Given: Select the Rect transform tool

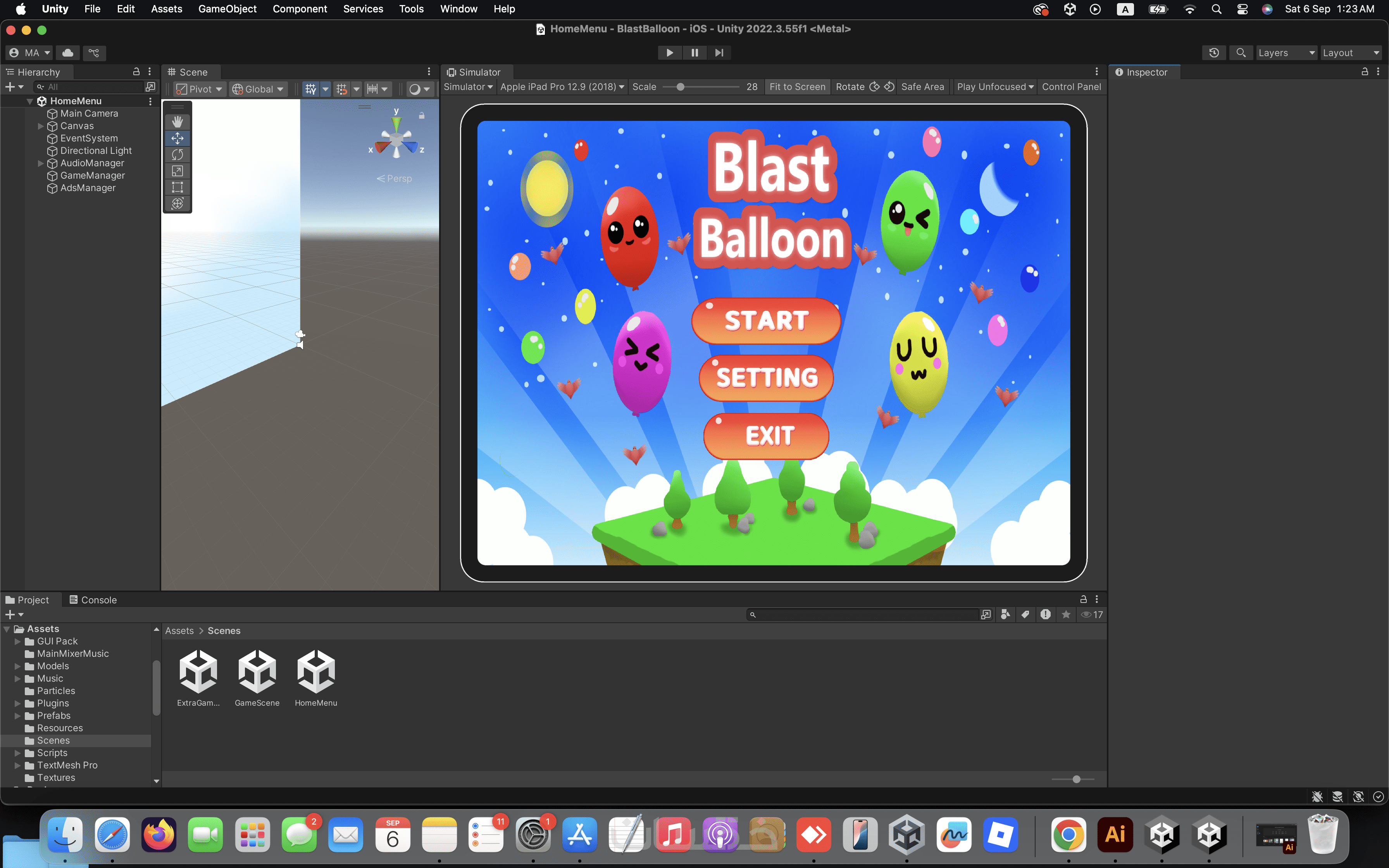Looking at the screenshot, I should pyautogui.click(x=178, y=187).
